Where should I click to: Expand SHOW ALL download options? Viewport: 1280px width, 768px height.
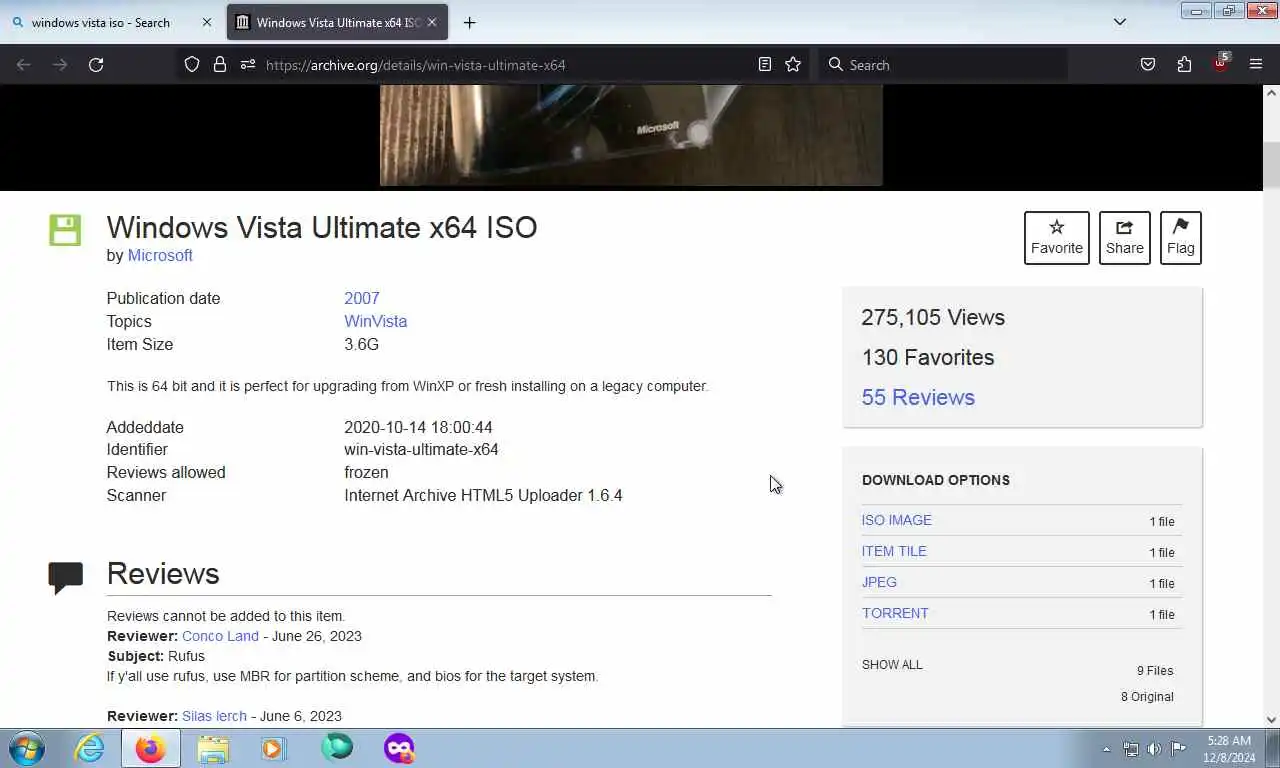892,665
